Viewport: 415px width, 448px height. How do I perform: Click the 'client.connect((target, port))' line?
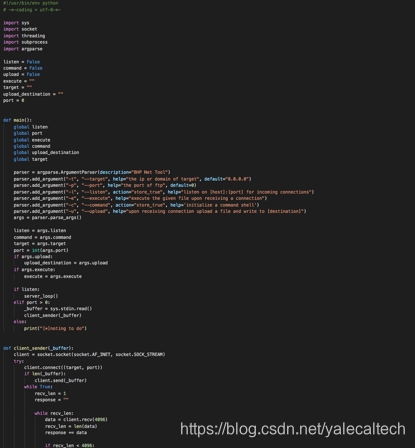click(x=63, y=367)
